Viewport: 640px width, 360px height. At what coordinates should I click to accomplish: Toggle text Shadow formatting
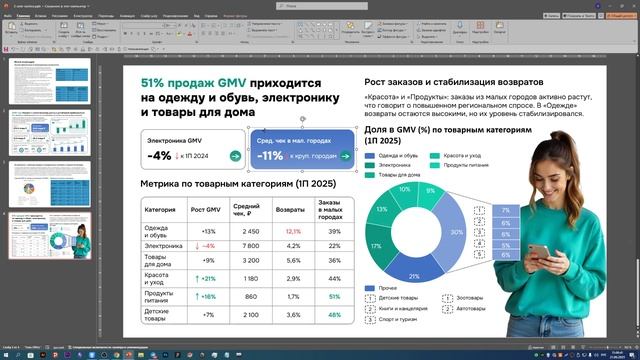(144, 33)
